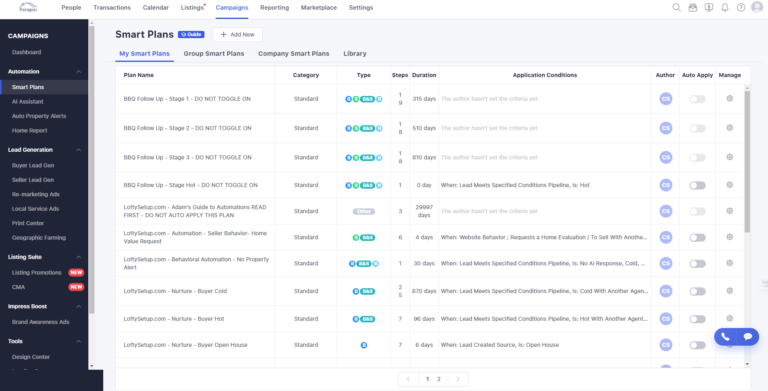Viewport: 768px width, 391px height.
Task: Click the Other type badge on Adam's Guide
Action: pos(363,212)
